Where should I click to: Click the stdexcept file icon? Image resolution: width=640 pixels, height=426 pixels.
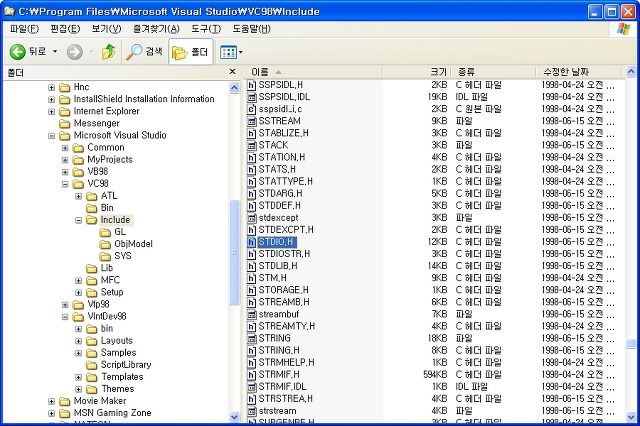pos(252,218)
